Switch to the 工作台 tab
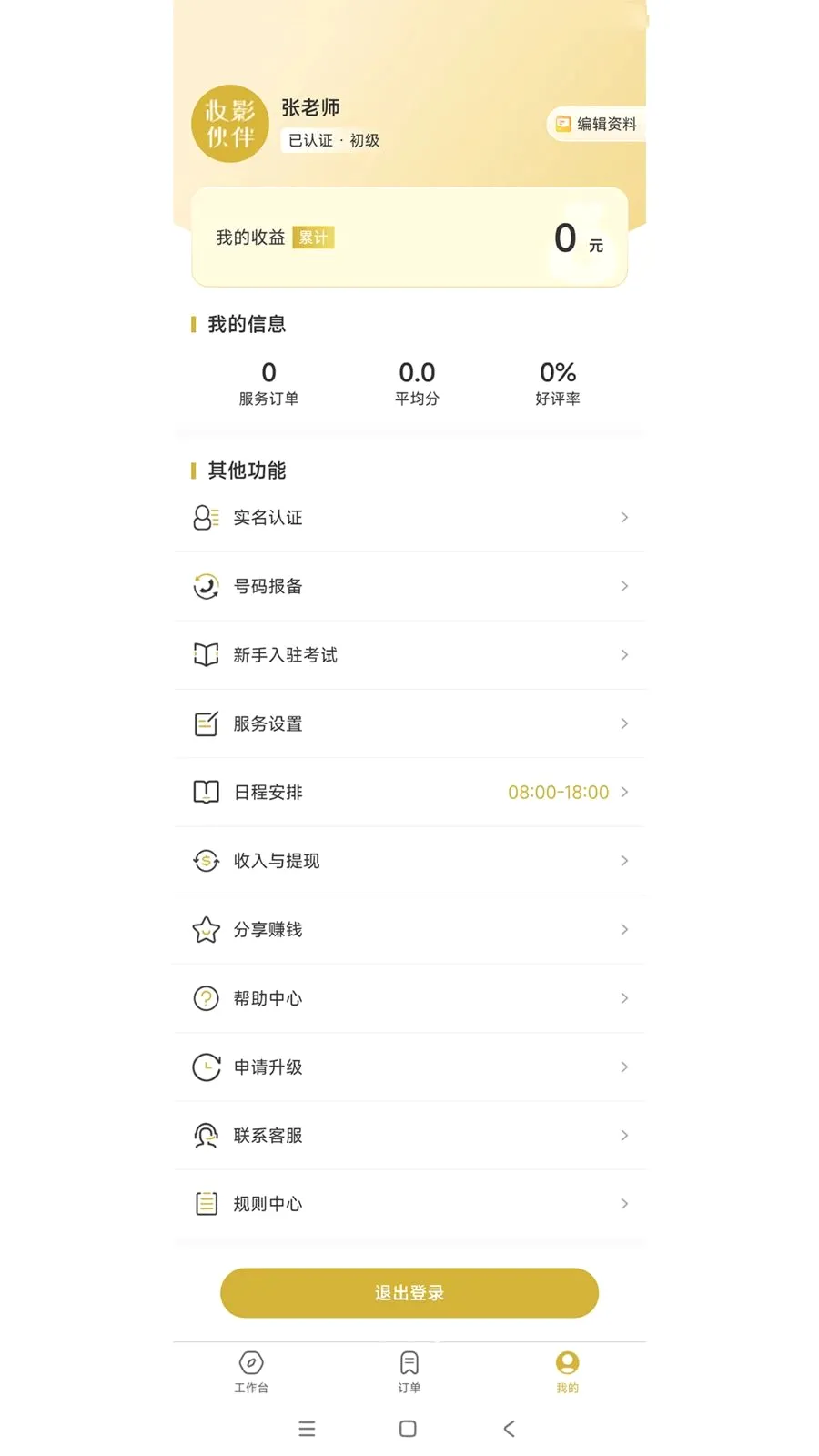This screenshot has height=1456, width=819. click(251, 1372)
